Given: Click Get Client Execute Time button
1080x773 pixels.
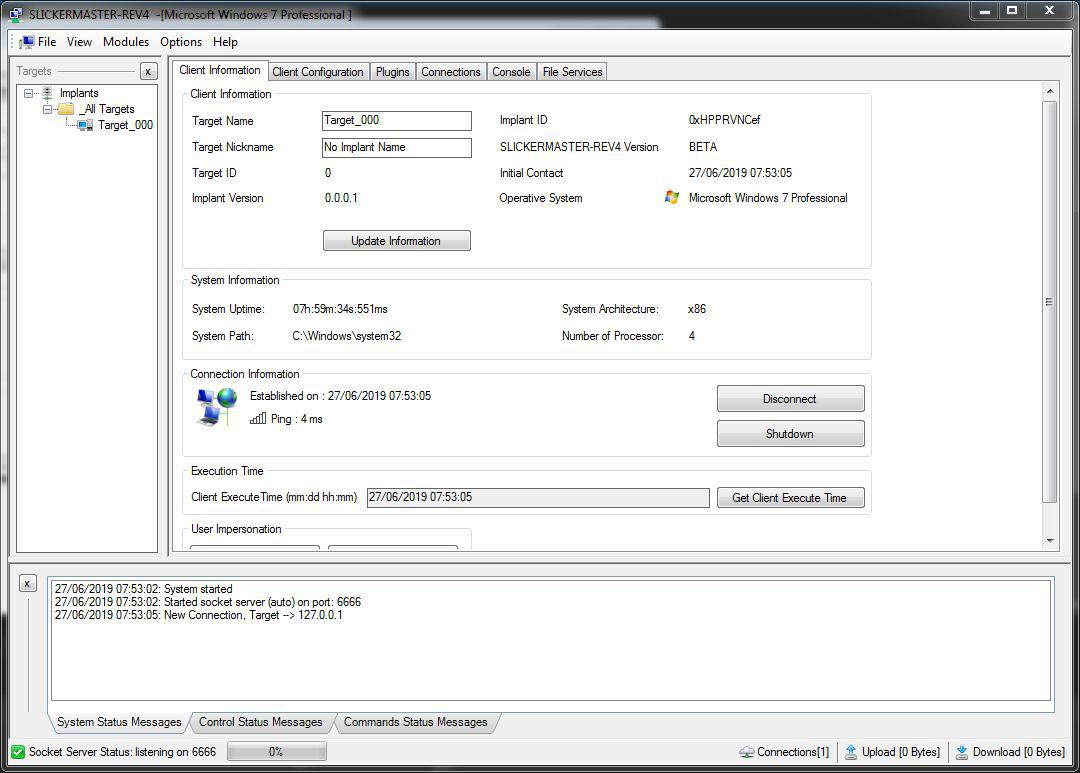Looking at the screenshot, I should tap(791, 497).
